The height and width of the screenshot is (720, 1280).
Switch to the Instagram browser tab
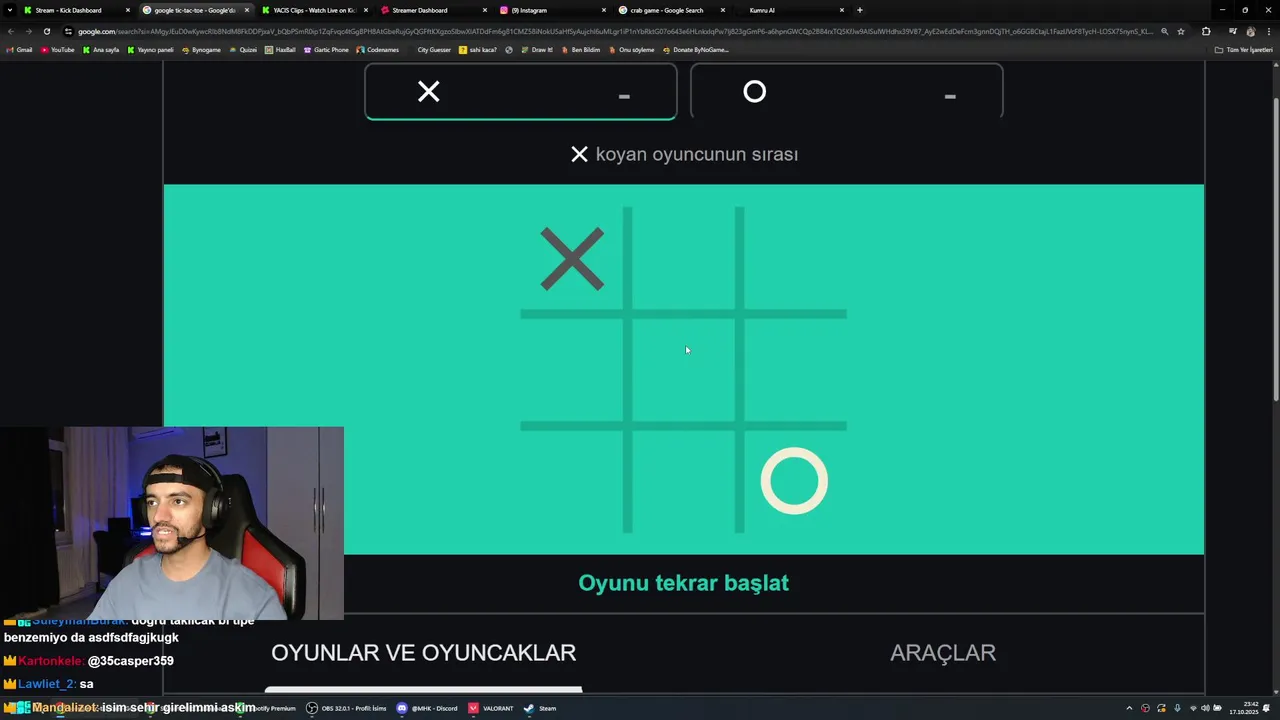click(x=551, y=10)
